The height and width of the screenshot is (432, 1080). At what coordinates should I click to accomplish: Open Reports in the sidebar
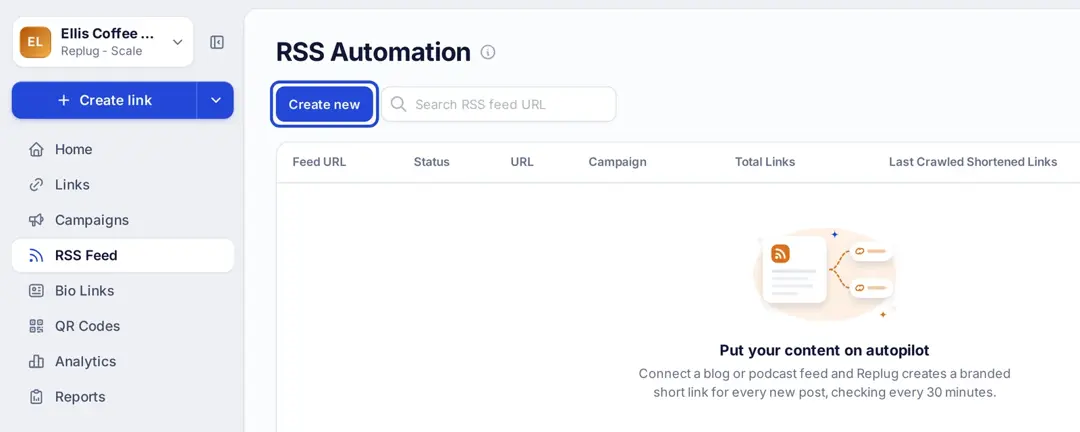tap(123, 397)
